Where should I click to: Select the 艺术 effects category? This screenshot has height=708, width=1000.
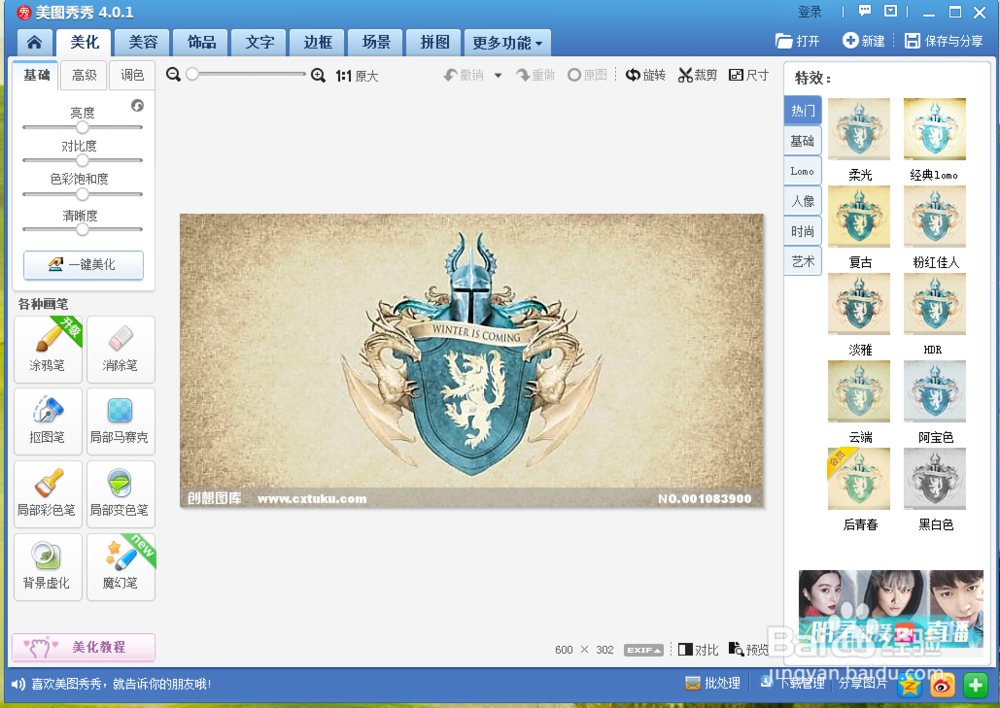point(802,261)
